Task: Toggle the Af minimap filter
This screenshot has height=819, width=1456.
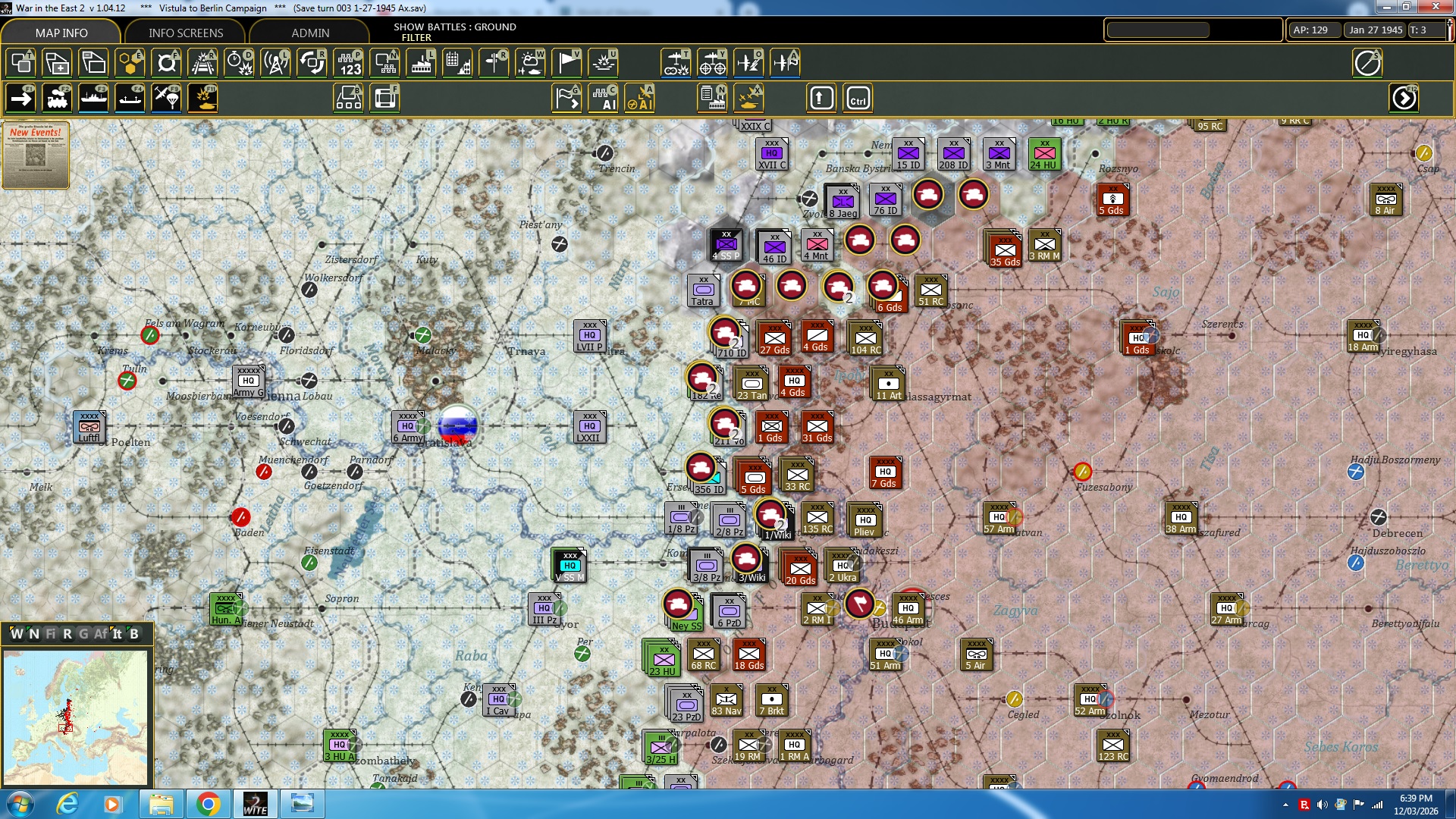Action: click(x=101, y=634)
